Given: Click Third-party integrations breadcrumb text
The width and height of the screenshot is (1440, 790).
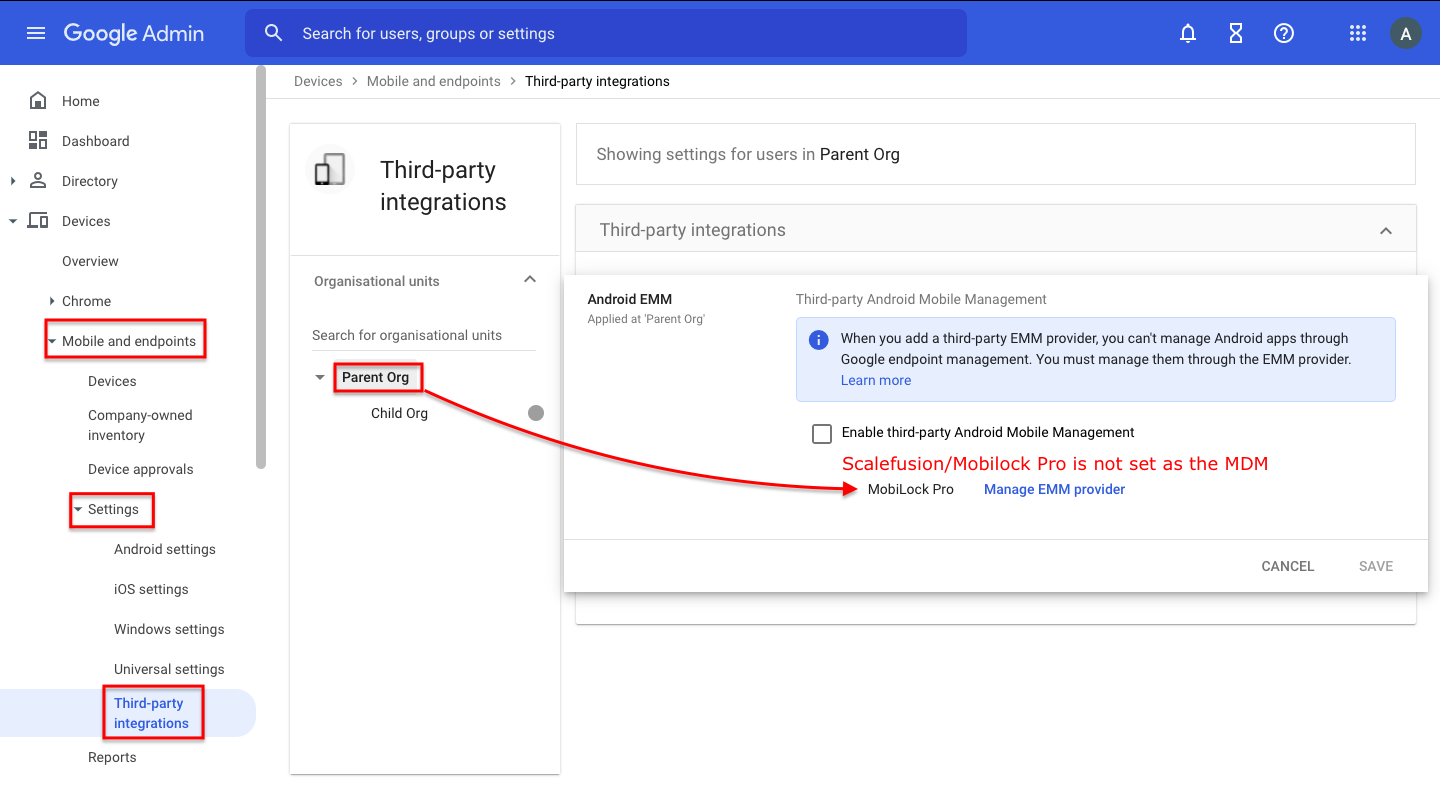Looking at the screenshot, I should pos(597,81).
